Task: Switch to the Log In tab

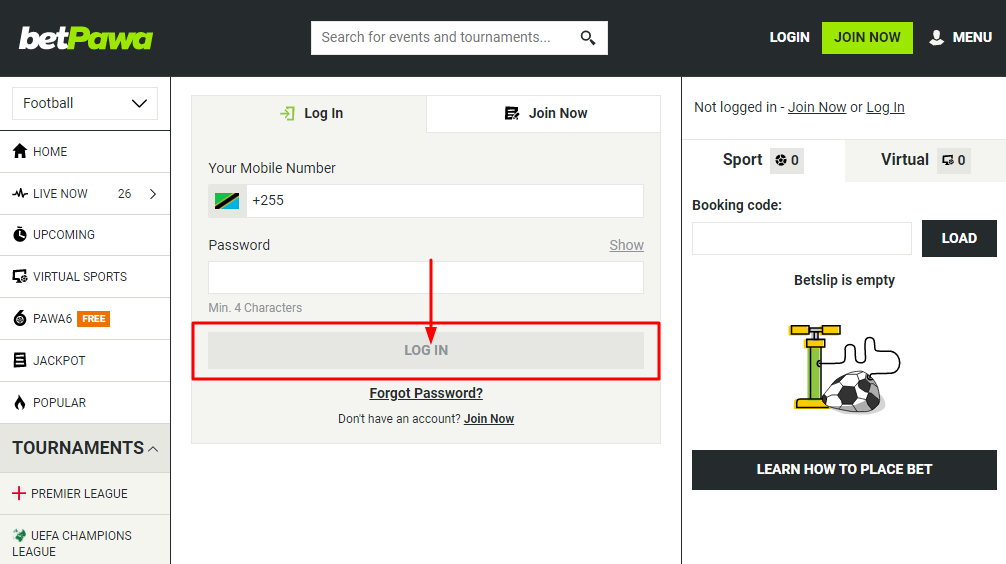Action: tap(309, 114)
